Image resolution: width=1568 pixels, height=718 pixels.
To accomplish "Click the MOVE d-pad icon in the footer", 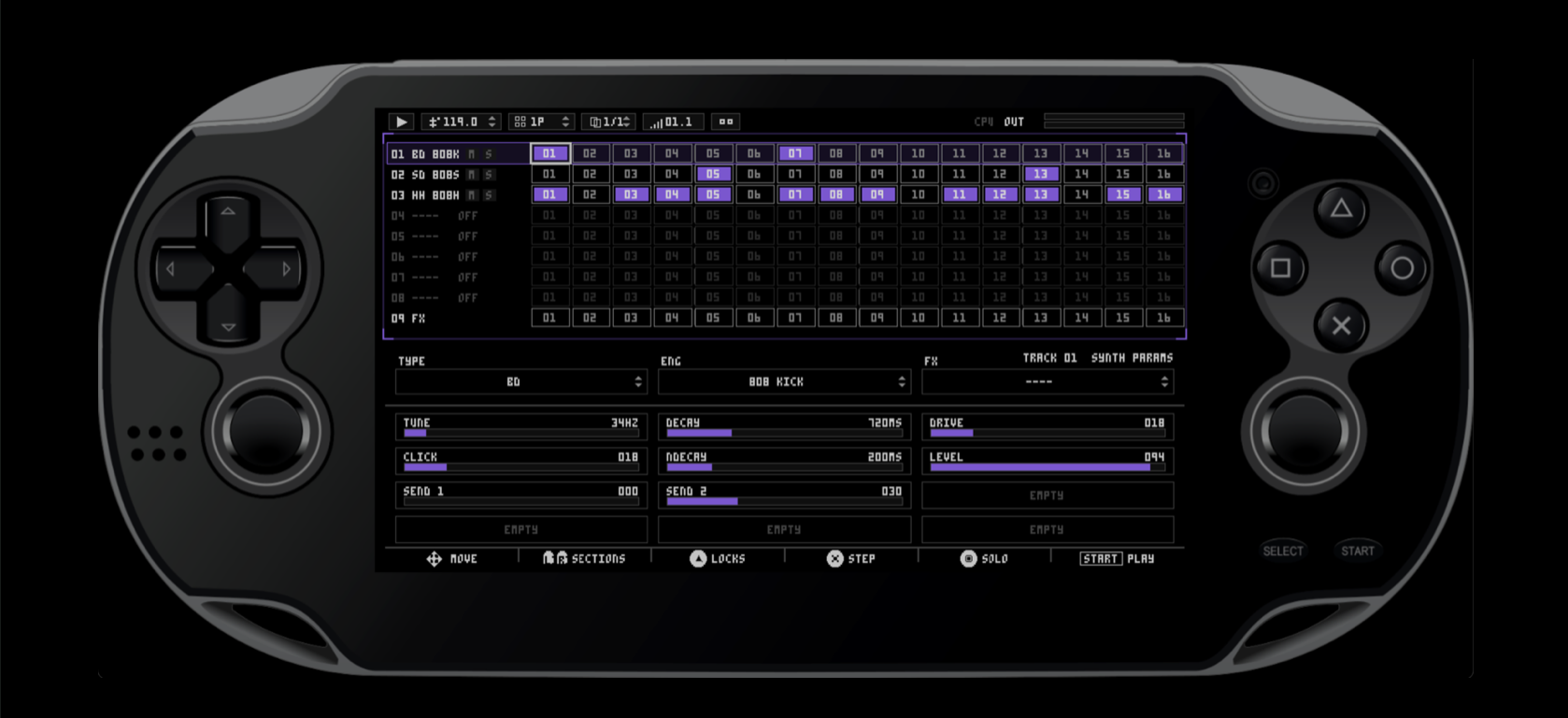I will (x=435, y=558).
